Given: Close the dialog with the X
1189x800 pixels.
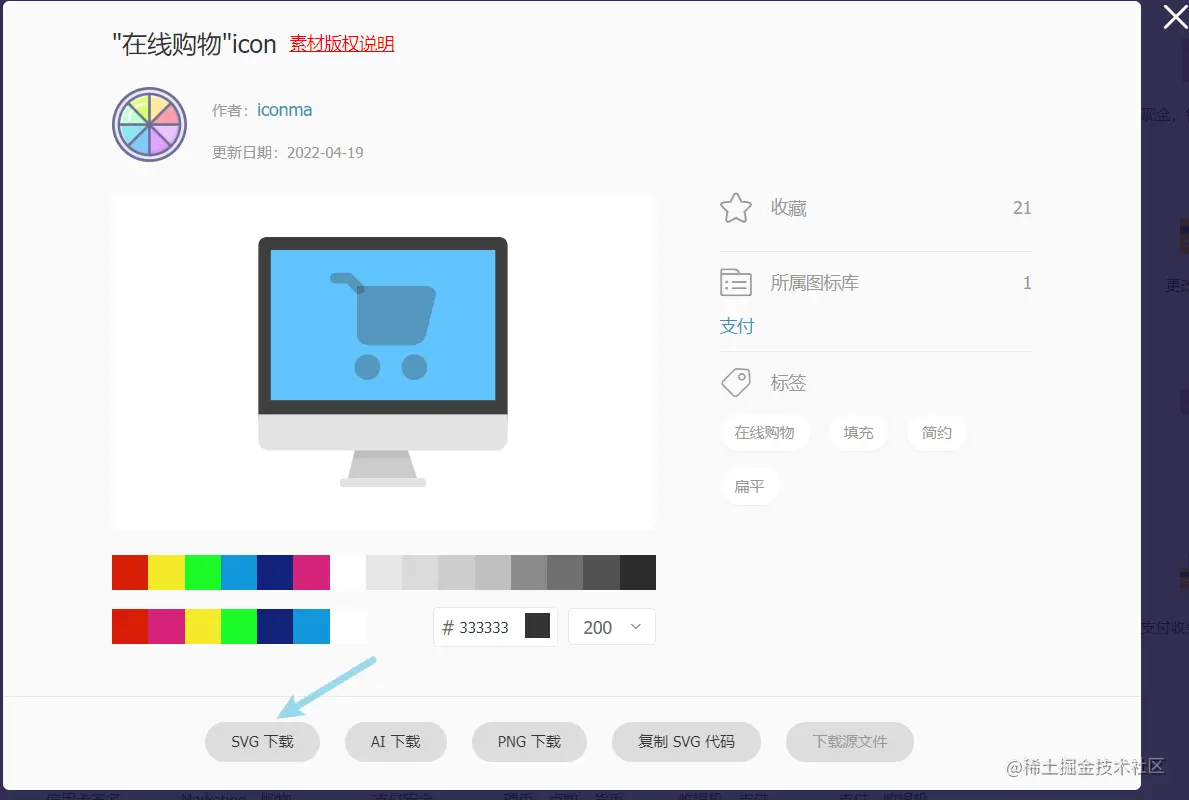Looking at the screenshot, I should click(1175, 16).
